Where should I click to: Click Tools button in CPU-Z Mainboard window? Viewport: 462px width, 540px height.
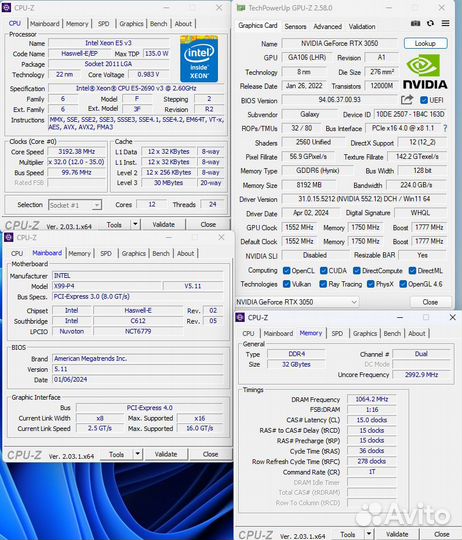pyautogui.click(x=116, y=454)
